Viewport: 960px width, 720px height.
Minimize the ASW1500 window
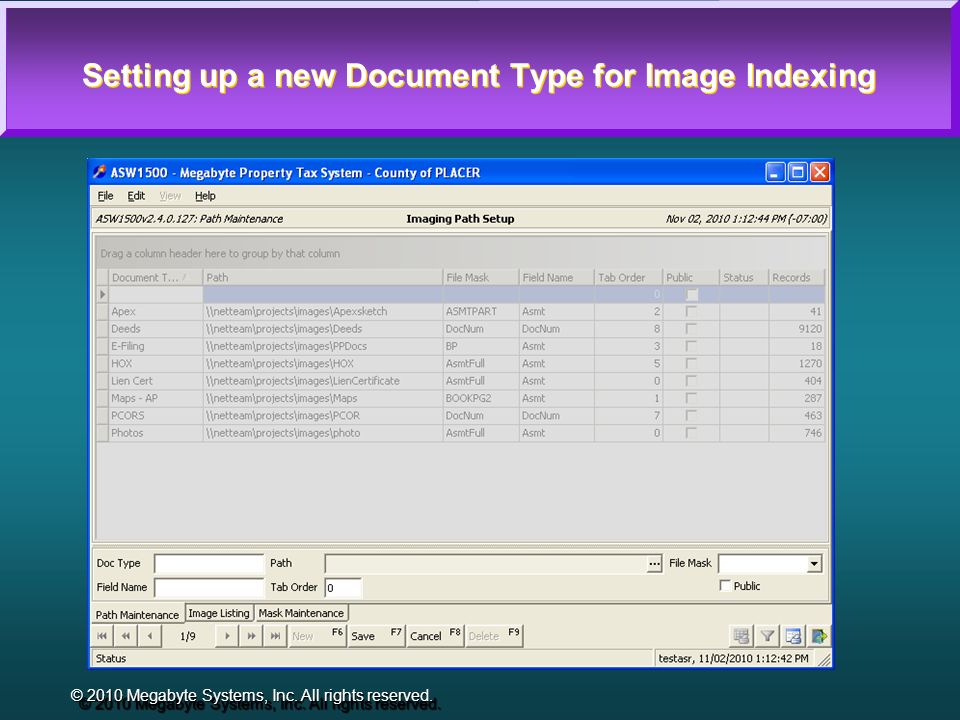pyautogui.click(x=775, y=172)
